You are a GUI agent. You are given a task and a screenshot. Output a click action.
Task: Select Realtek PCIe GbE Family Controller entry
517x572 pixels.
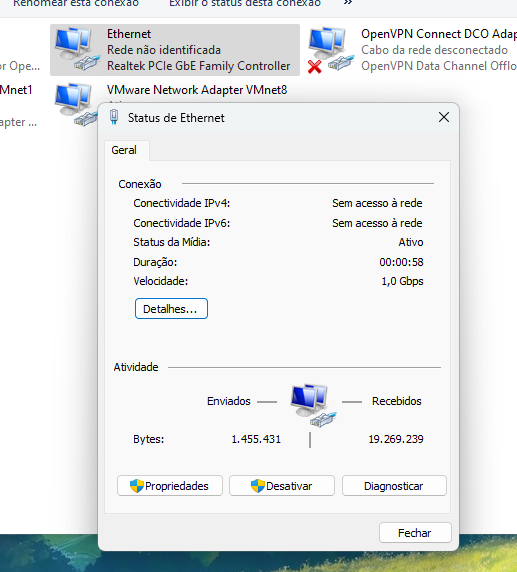[198, 66]
